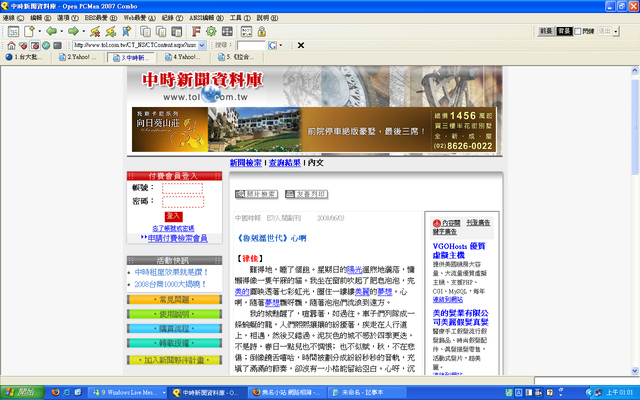This screenshot has width=640, height=400.
Task: Go to the home page house icon
Action: (11, 45)
